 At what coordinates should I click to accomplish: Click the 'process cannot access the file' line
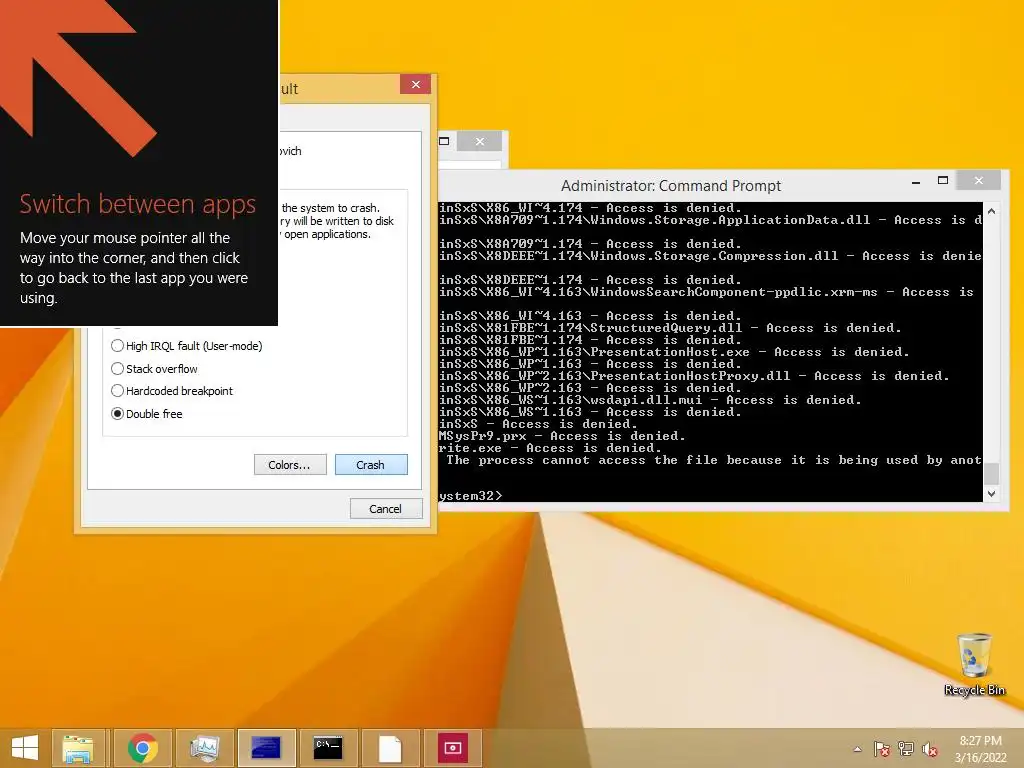(x=714, y=460)
